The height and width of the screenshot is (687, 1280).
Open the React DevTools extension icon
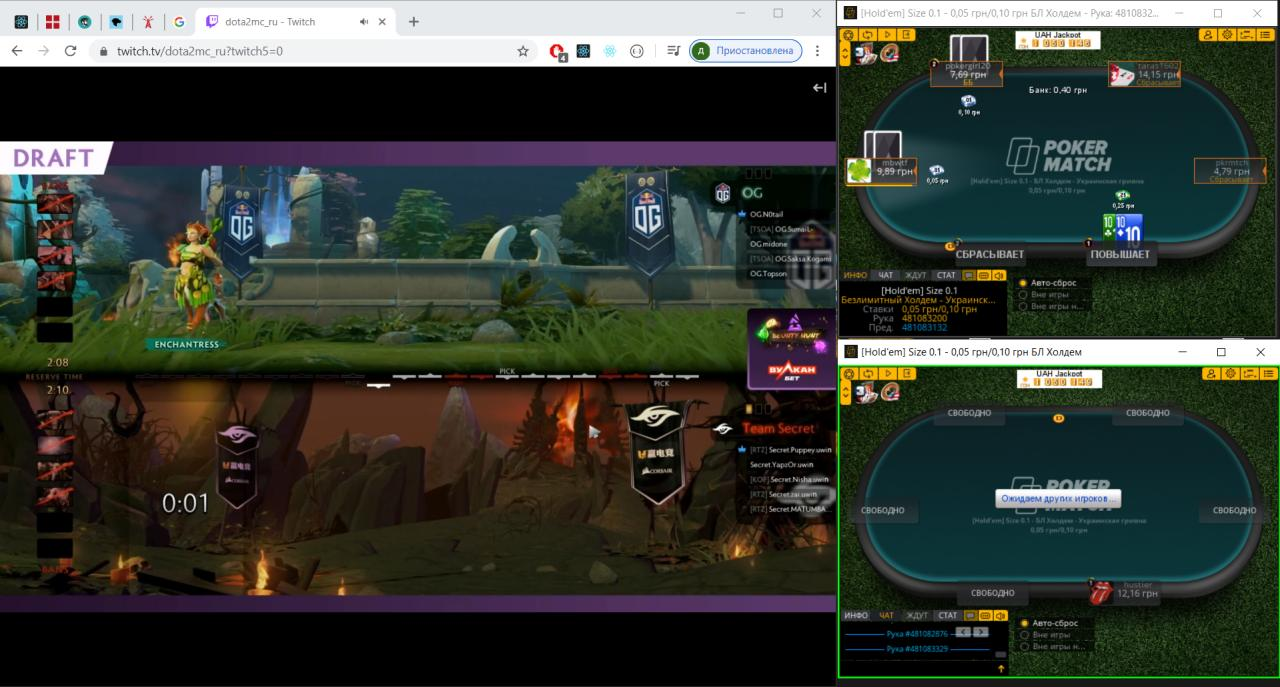click(583, 50)
